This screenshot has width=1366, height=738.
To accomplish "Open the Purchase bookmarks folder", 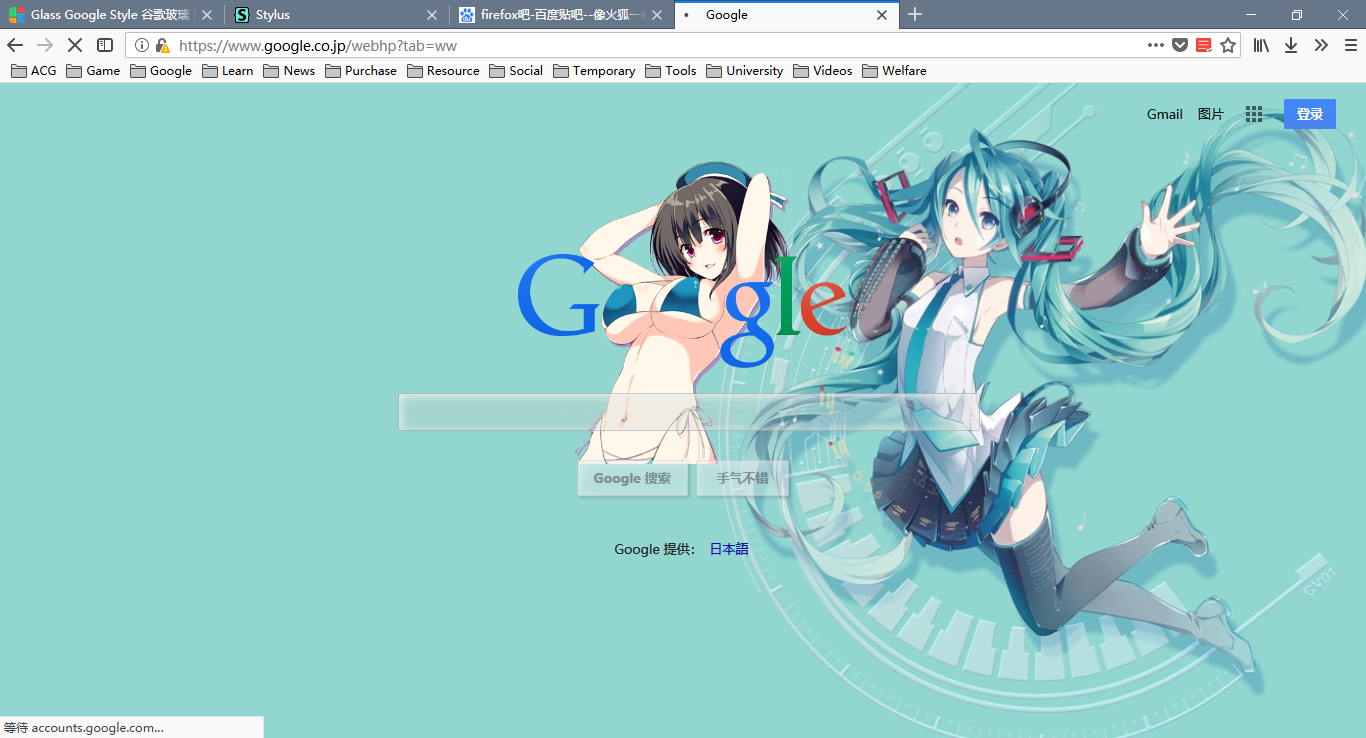I will (361, 71).
